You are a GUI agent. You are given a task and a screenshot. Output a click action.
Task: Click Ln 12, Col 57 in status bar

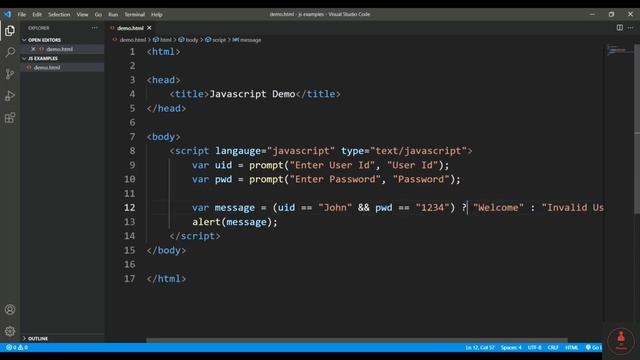pyautogui.click(x=480, y=347)
